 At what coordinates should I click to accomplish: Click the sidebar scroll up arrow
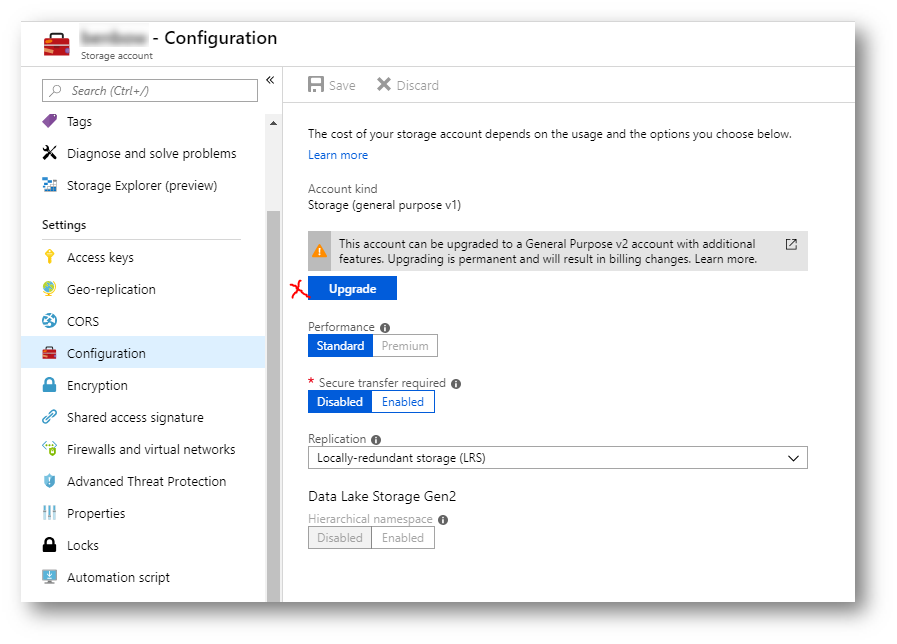pyautogui.click(x=273, y=123)
